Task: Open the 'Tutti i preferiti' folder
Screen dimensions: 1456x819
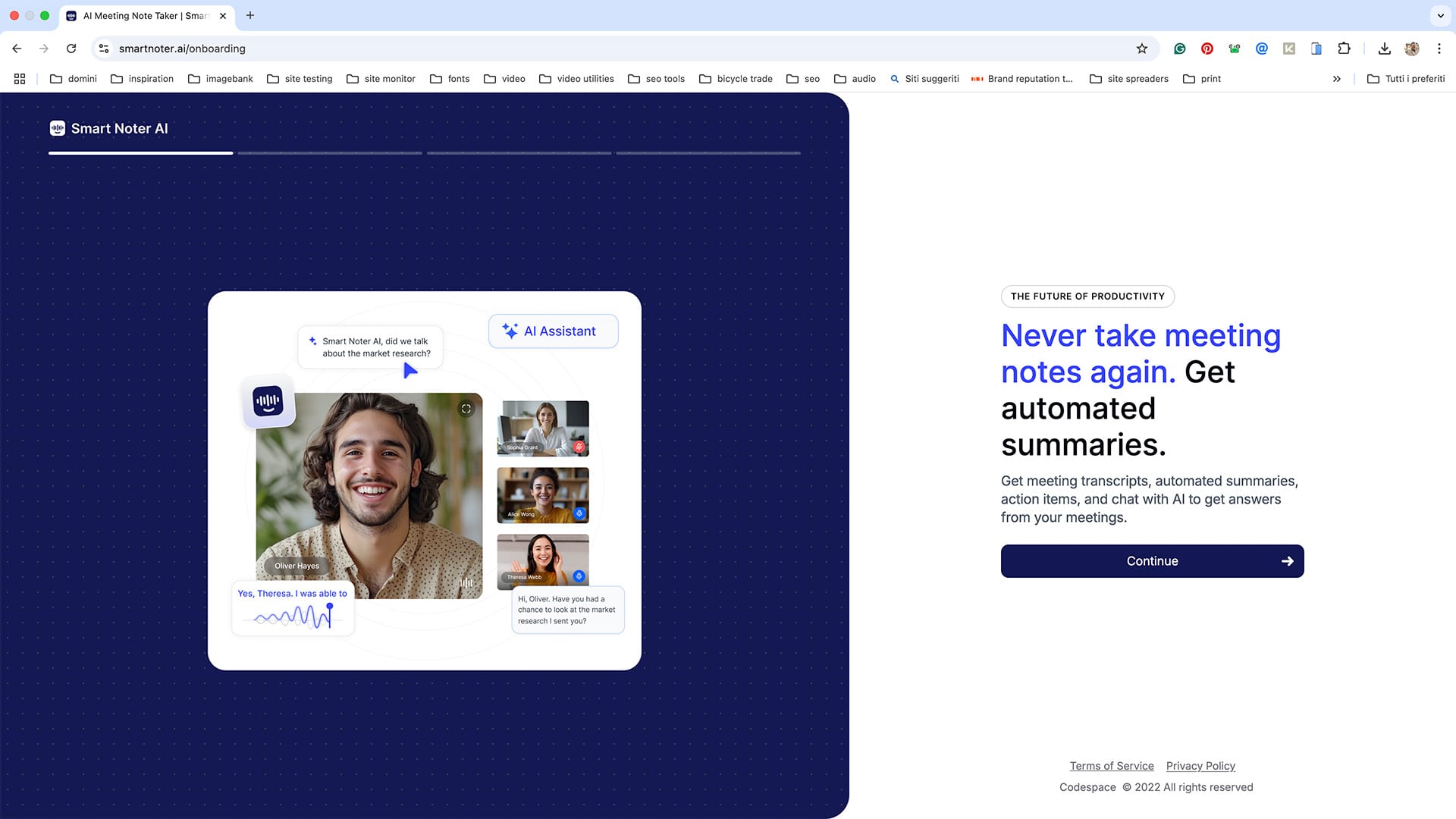Action: tap(1404, 78)
